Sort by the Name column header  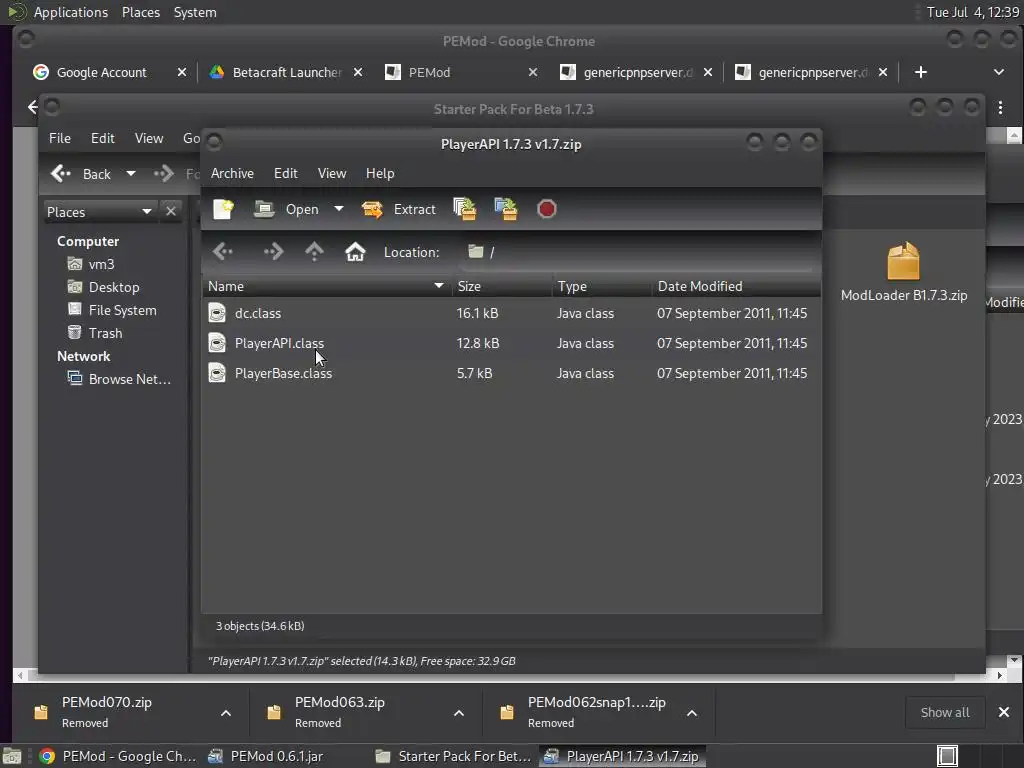click(326, 286)
